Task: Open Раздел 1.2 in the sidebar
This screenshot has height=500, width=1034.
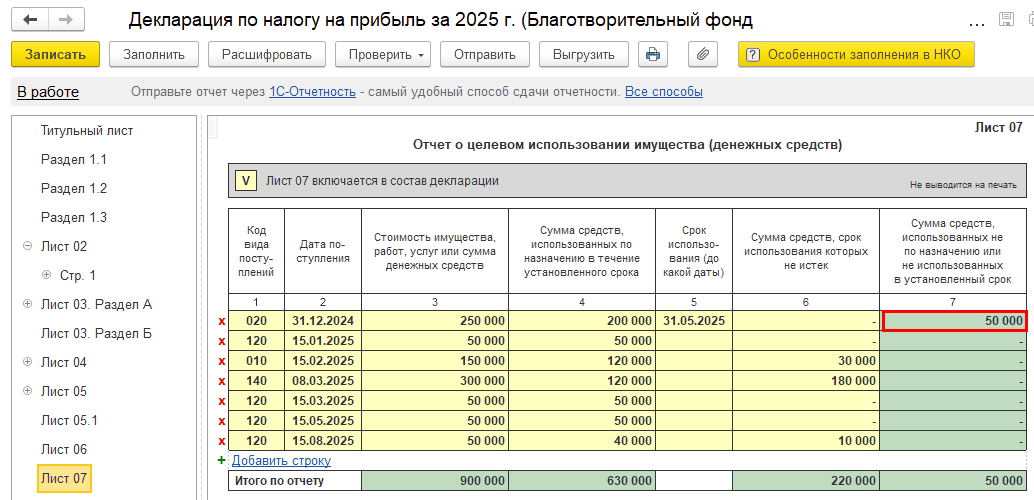Action: tap(73, 188)
